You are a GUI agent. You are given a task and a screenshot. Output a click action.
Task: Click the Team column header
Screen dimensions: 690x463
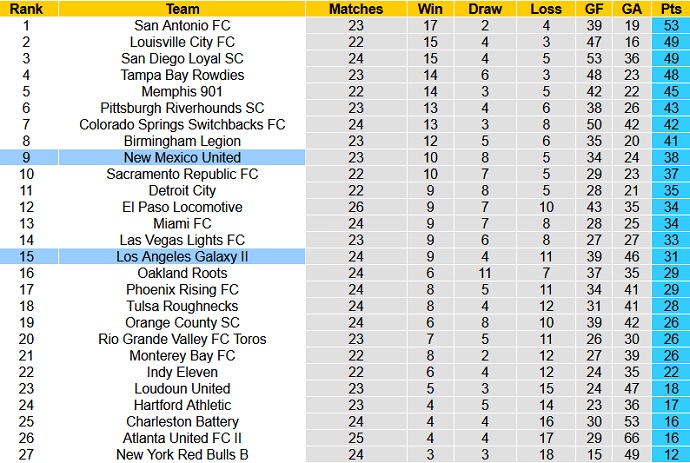tap(182, 9)
